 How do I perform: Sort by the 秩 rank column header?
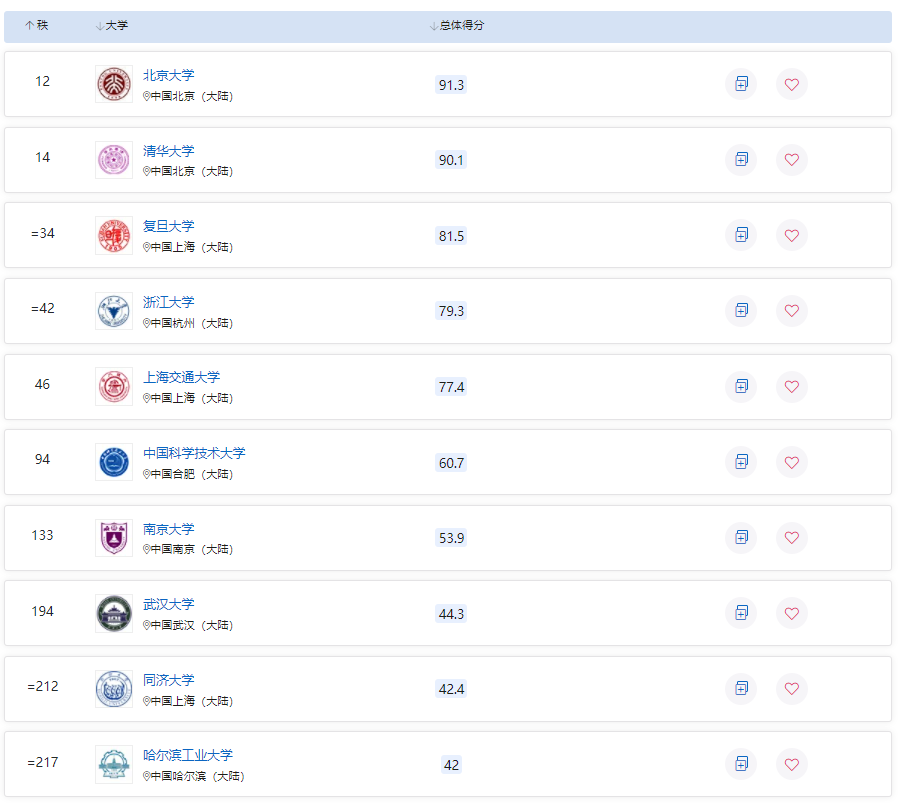tap(37, 25)
